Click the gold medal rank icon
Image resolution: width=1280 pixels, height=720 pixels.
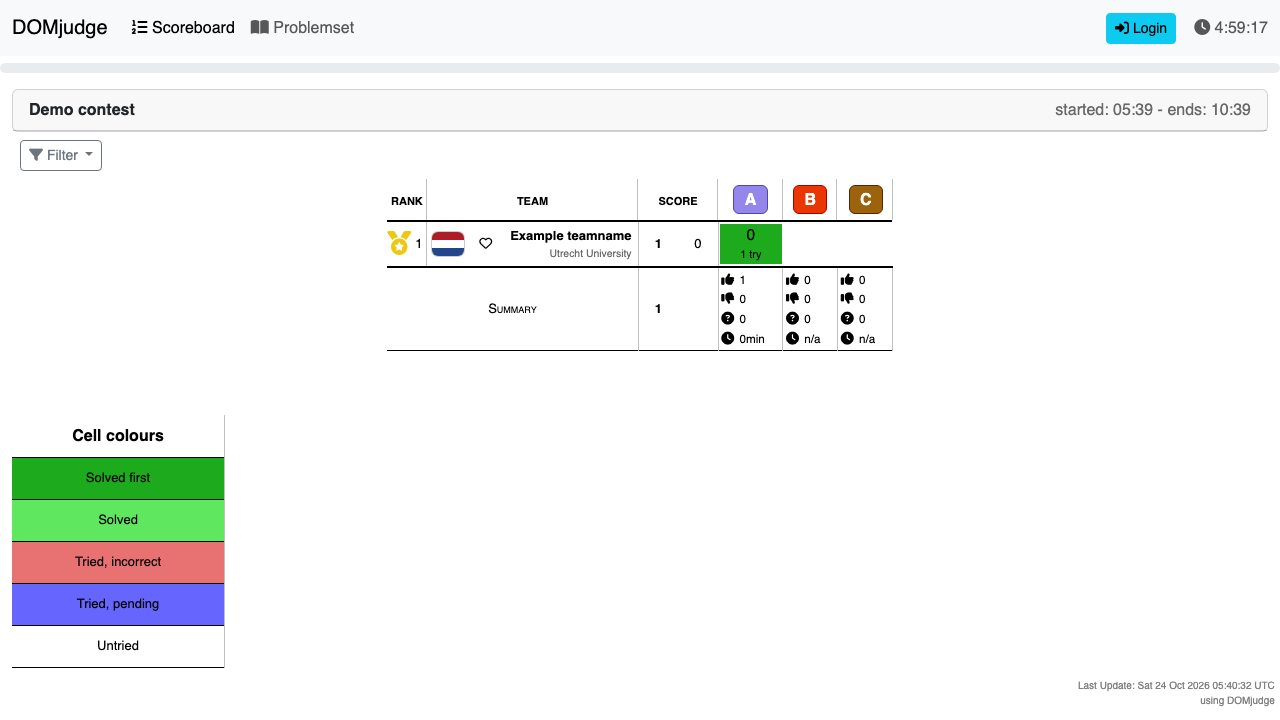tap(399, 243)
